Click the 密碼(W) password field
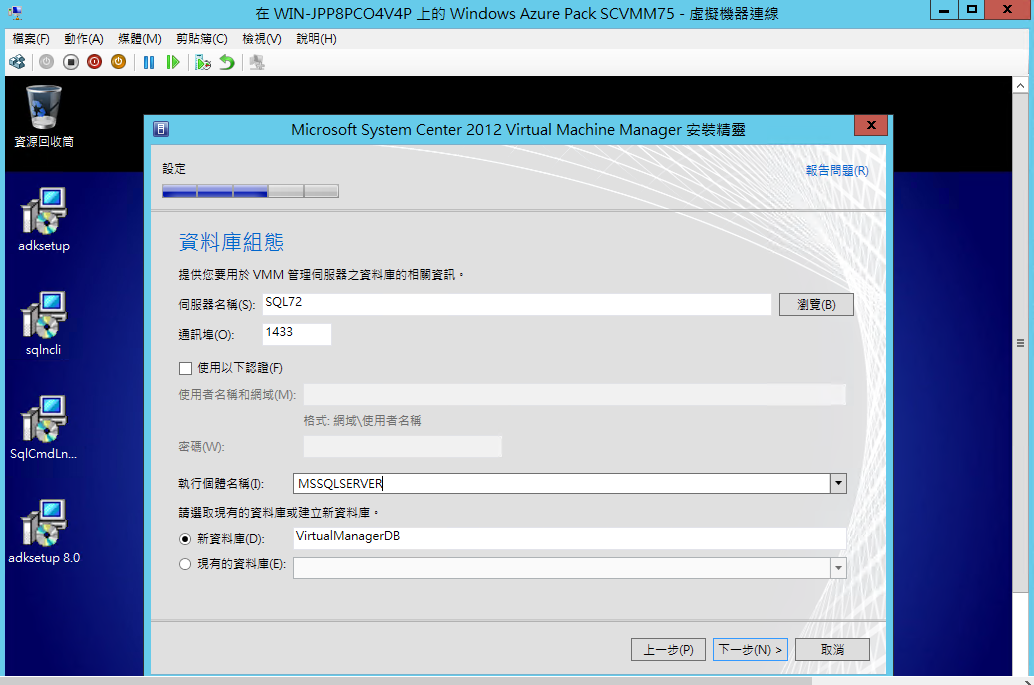 pyautogui.click(x=403, y=446)
